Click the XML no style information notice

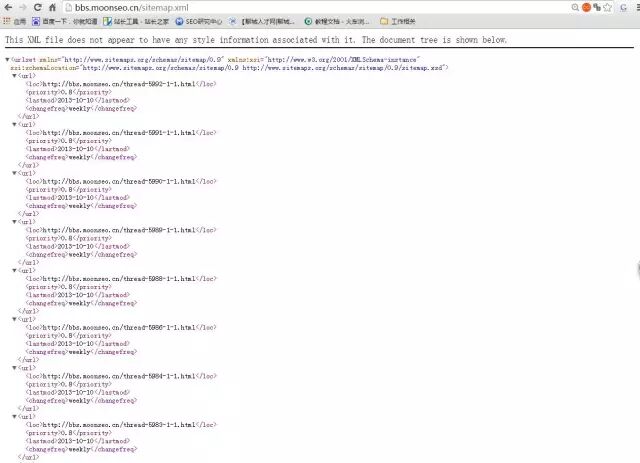point(256,40)
